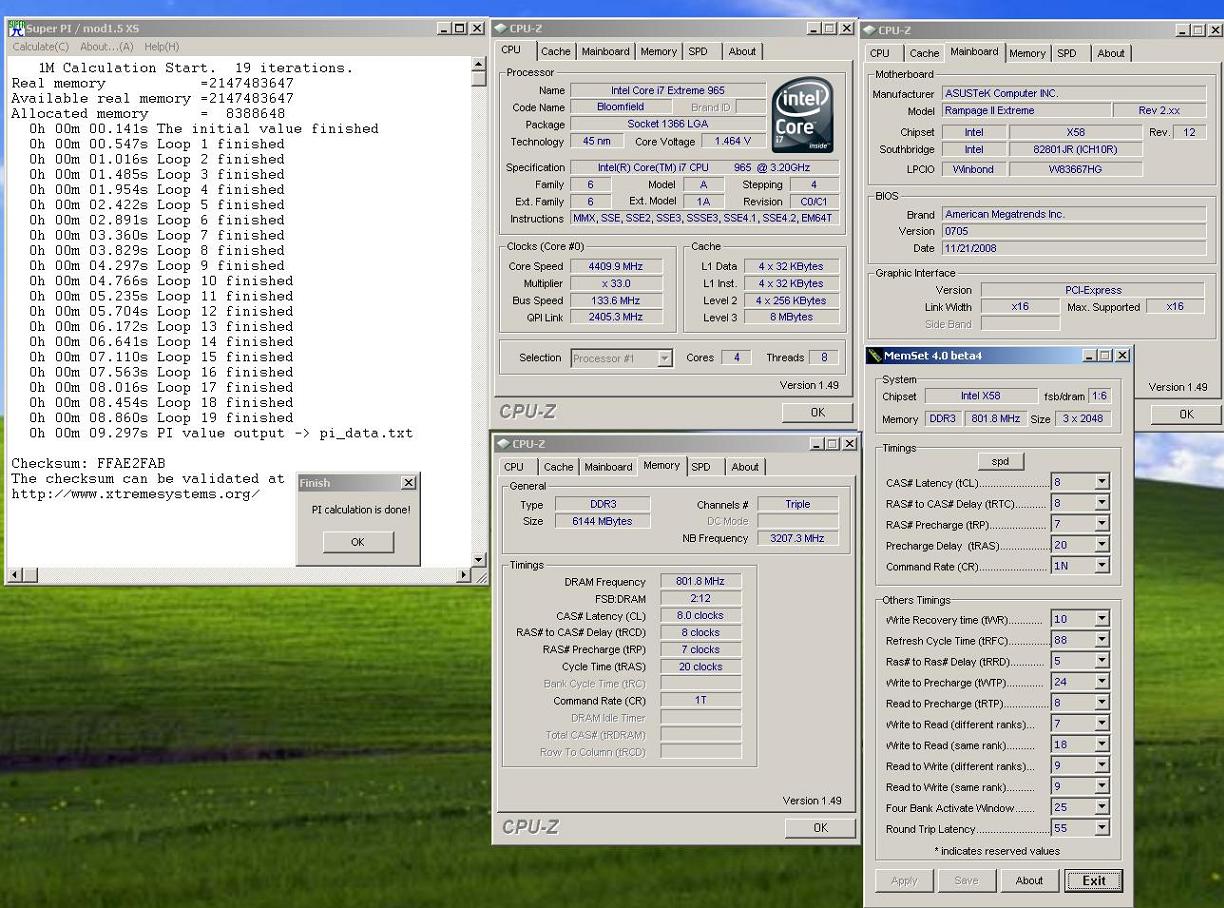Click the spd button in MemSet
Image resolution: width=1224 pixels, height=908 pixels.
[1000, 461]
